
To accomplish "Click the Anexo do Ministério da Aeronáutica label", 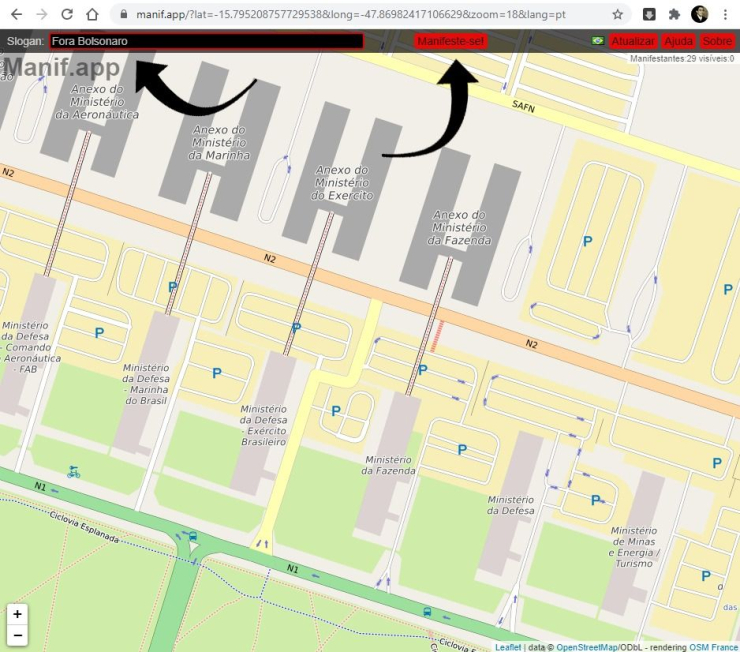I will pos(97,102).
